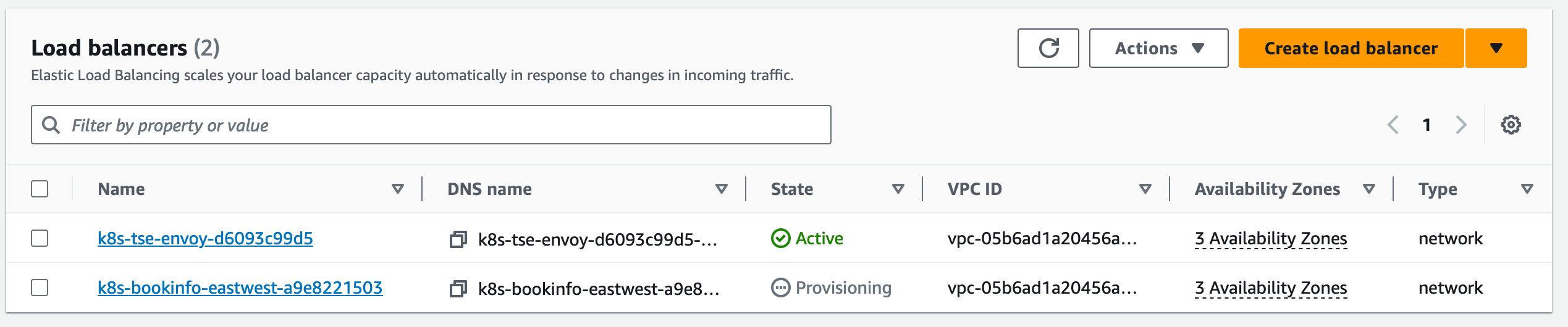Sort by the DNS name column header
Image resolution: width=1568 pixels, height=327 pixels.
click(x=489, y=189)
